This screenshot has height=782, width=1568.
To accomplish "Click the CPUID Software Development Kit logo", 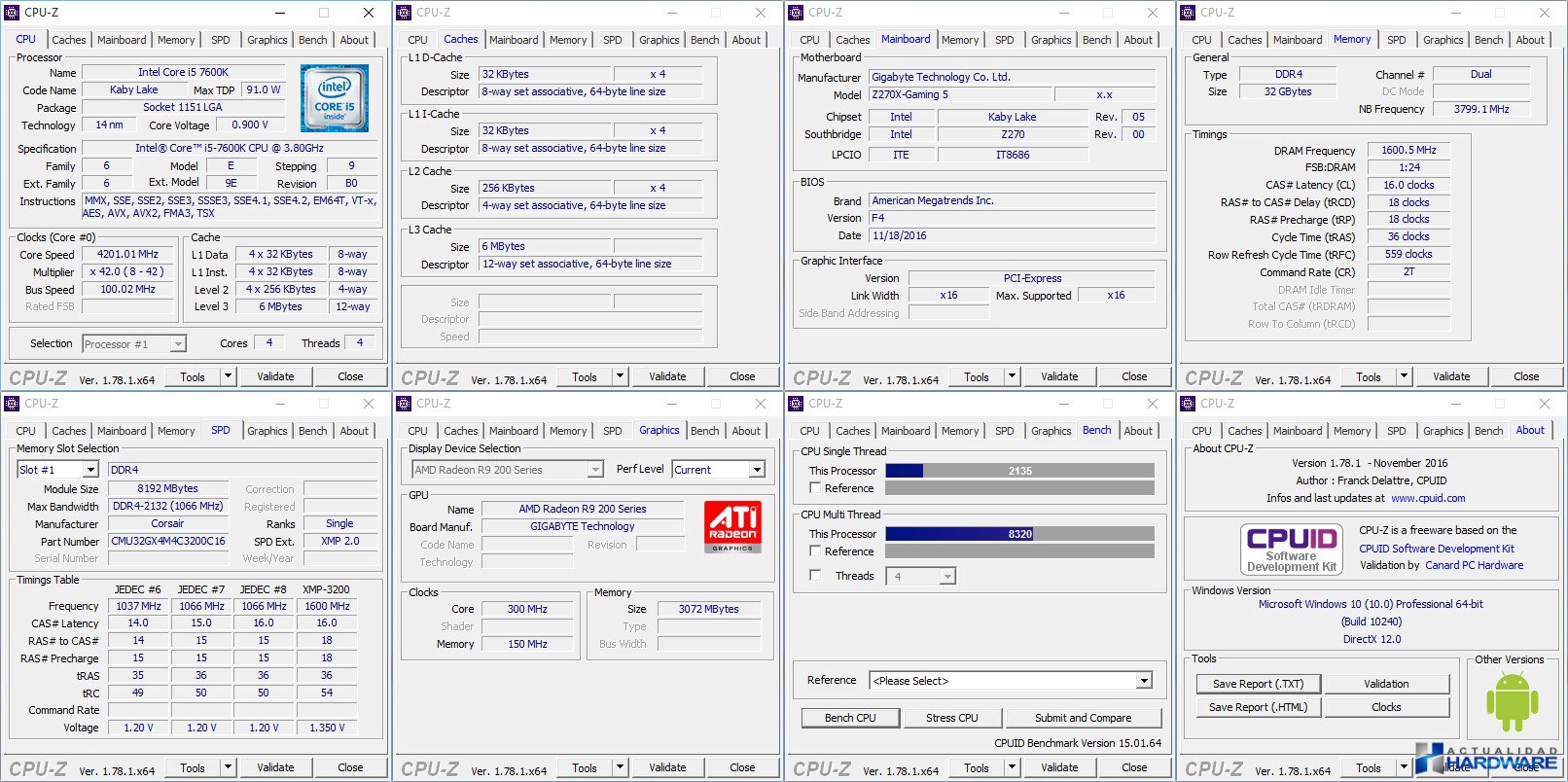I will point(1292,549).
